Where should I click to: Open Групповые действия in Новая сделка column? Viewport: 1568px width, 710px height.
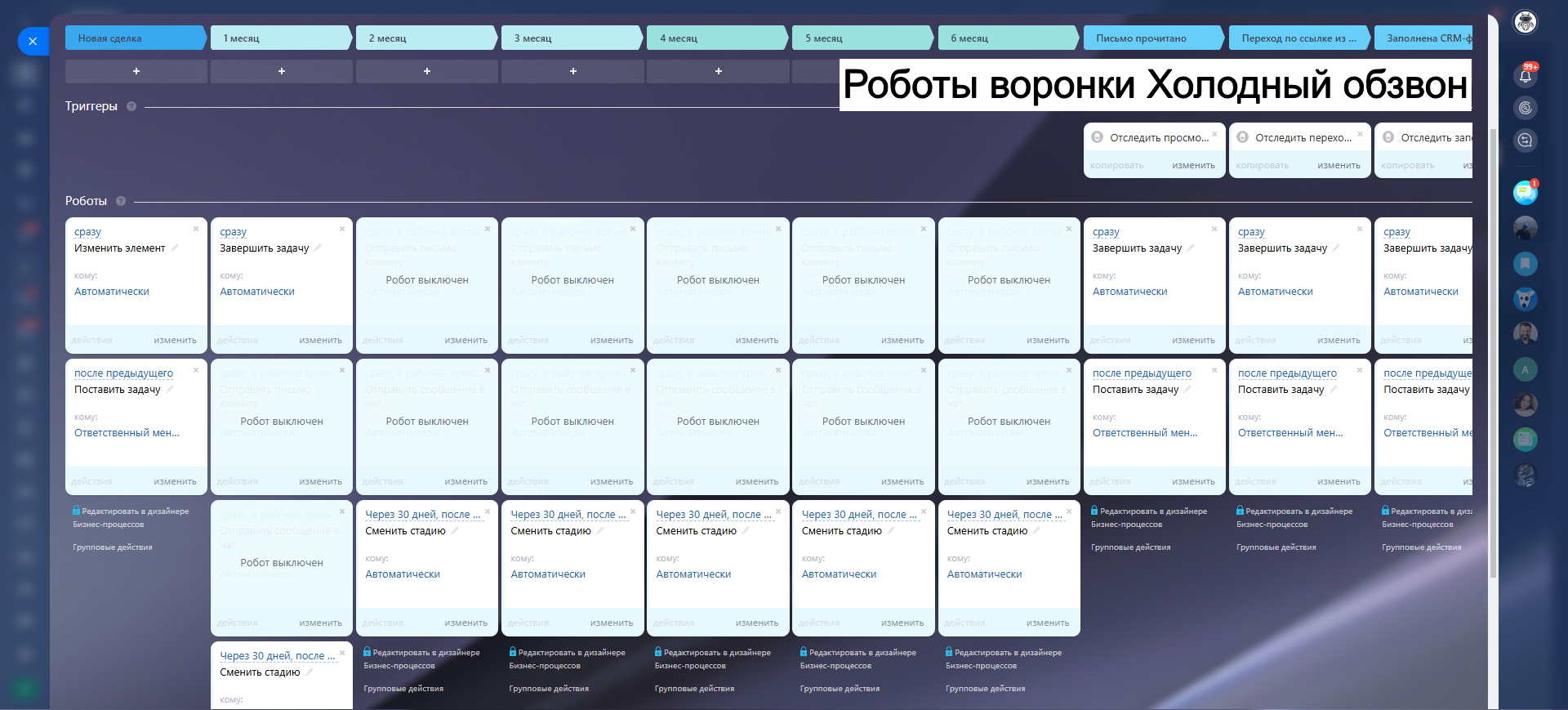113,547
